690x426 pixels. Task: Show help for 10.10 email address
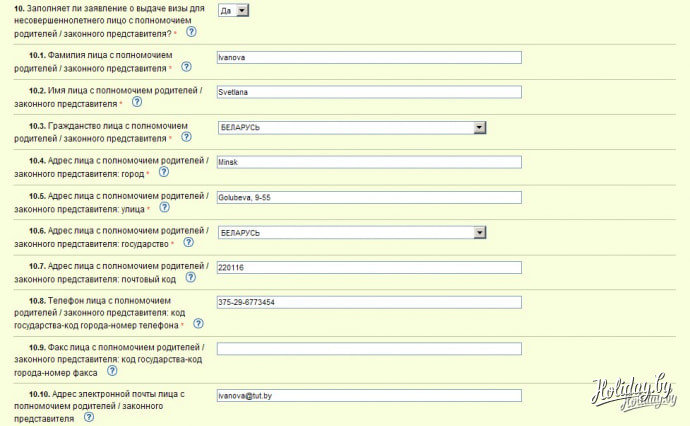(90, 418)
